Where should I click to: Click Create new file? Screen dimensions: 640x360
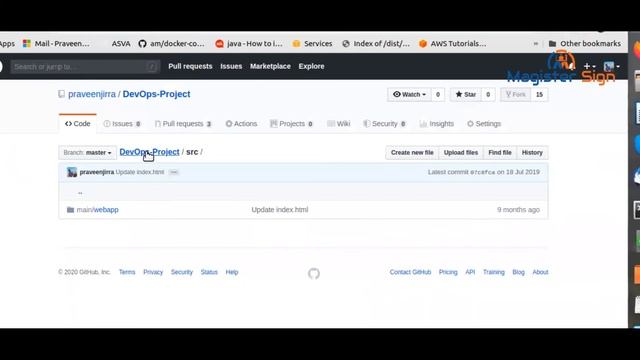click(x=412, y=153)
